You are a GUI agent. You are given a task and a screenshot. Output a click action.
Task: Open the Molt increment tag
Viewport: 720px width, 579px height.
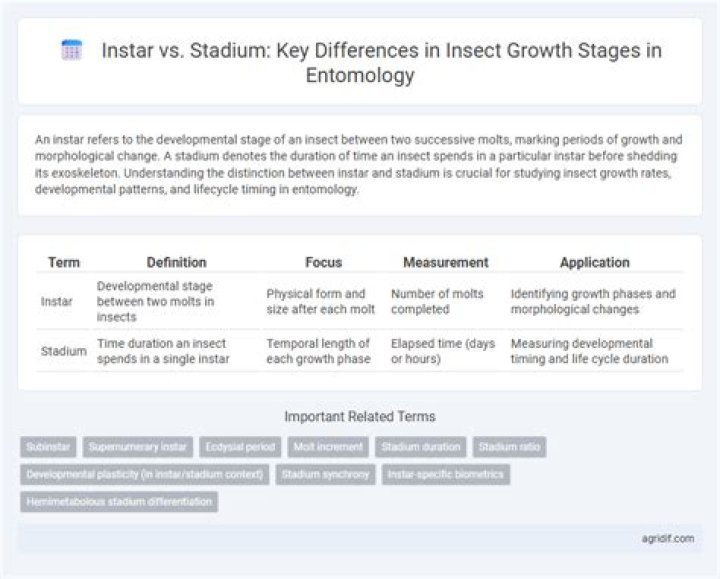328,447
